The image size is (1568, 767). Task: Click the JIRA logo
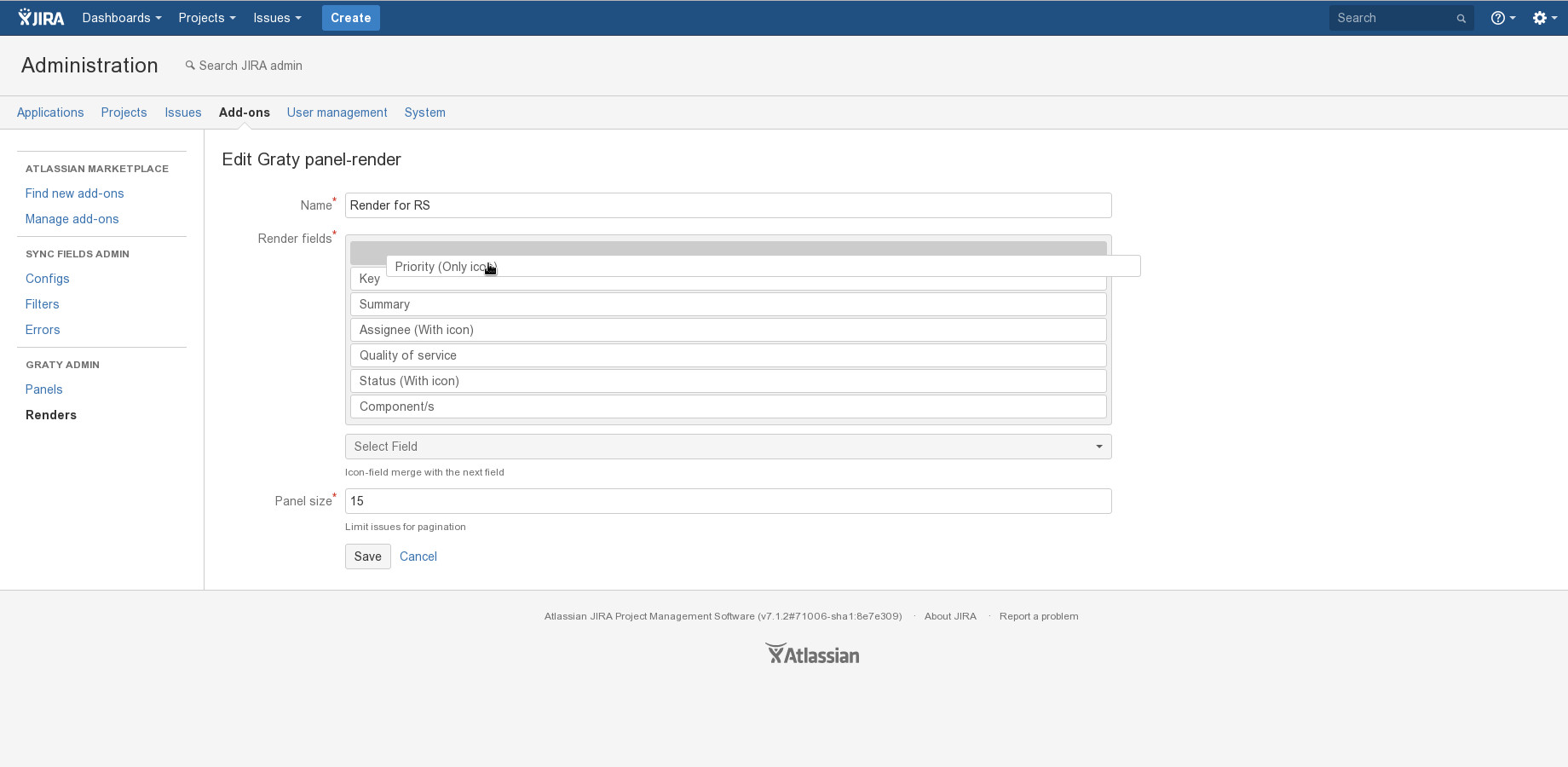[x=41, y=17]
